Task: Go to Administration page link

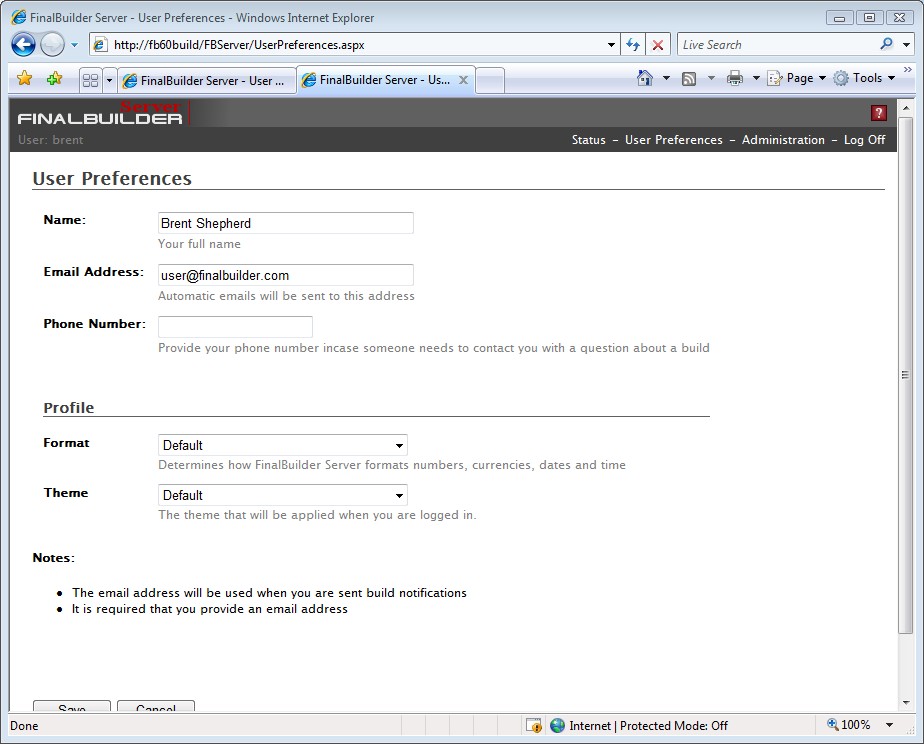Action: coord(783,140)
